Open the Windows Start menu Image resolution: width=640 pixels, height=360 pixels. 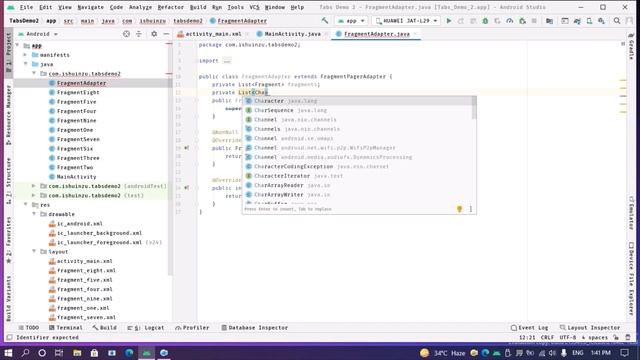pyautogui.click(x=8, y=353)
